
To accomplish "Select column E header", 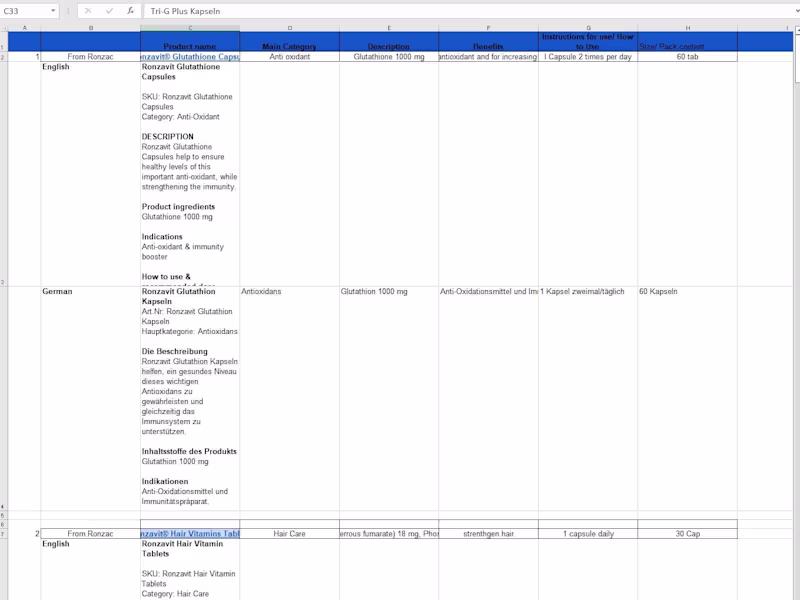I will 389,28.
